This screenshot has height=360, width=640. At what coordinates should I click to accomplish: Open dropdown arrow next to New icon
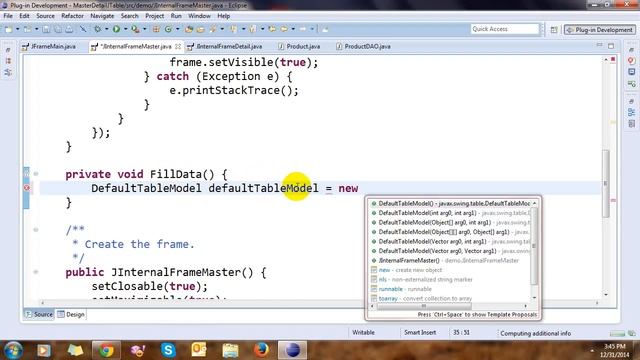pyautogui.click(x=17, y=29)
